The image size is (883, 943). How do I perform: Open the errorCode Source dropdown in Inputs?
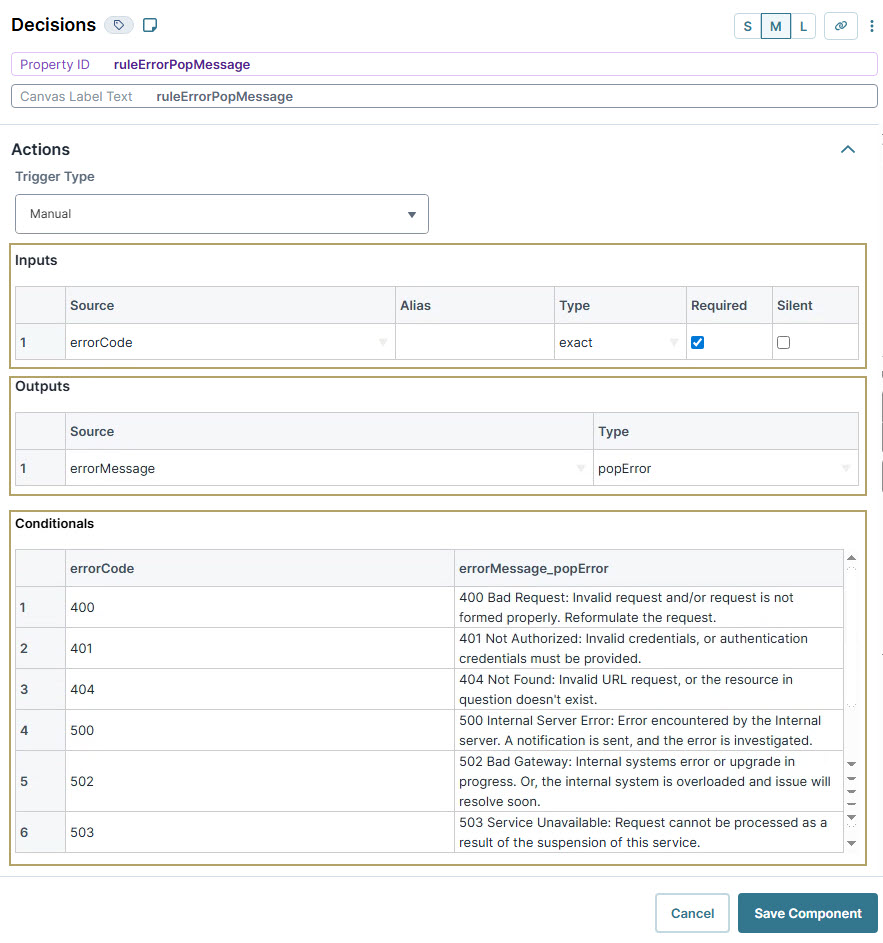click(381, 342)
